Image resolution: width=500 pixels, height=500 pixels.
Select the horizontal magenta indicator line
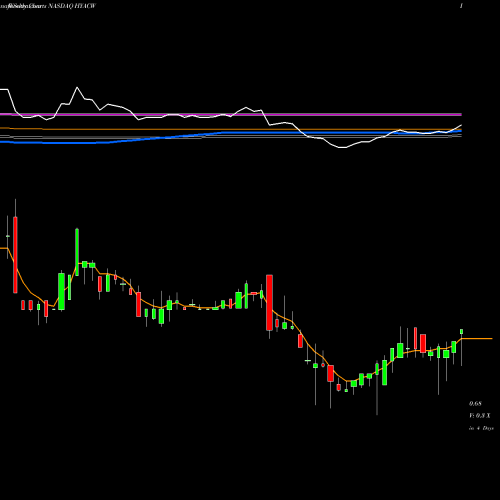click(x=231, y=114)
